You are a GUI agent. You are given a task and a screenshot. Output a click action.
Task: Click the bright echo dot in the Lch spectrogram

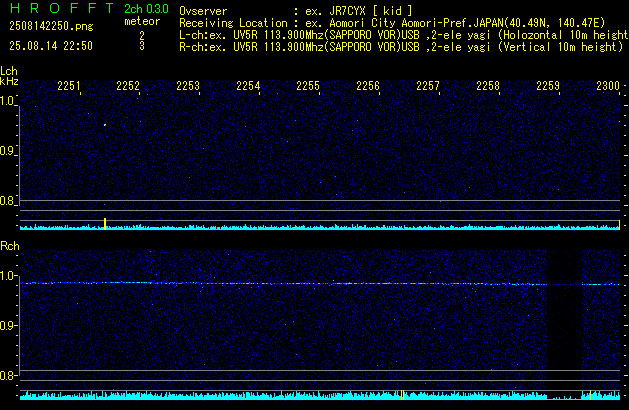click(x=105, y=125)
